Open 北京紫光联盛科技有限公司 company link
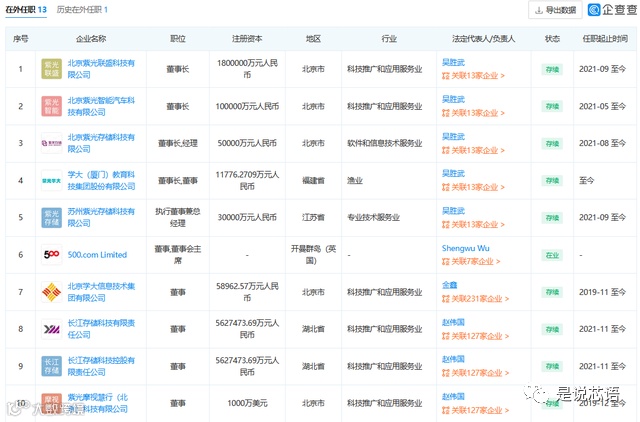The height and width of the screenshot is (422, 640). (x=101, y=69)
